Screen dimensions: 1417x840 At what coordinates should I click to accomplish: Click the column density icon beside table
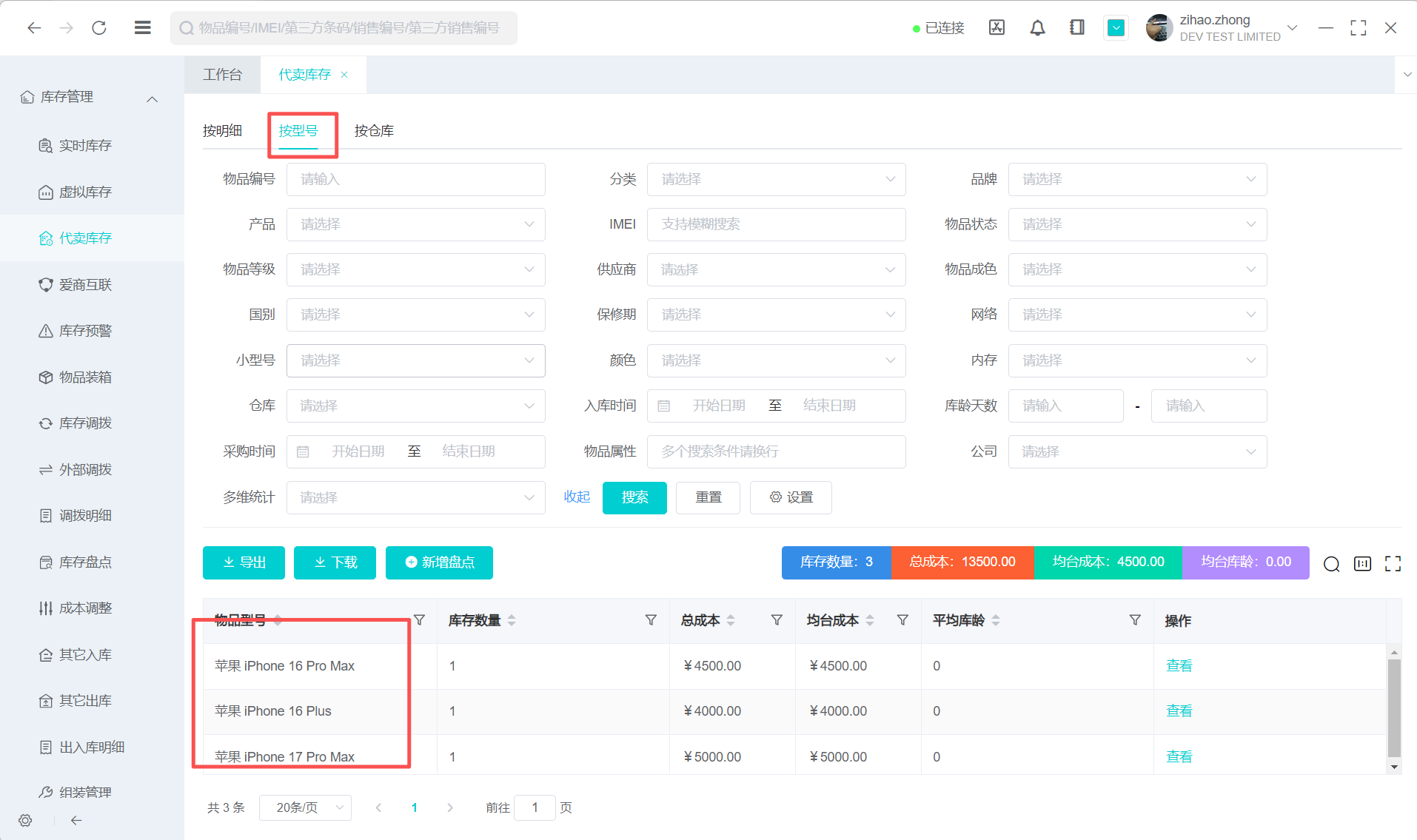[x=1362, y=564]
